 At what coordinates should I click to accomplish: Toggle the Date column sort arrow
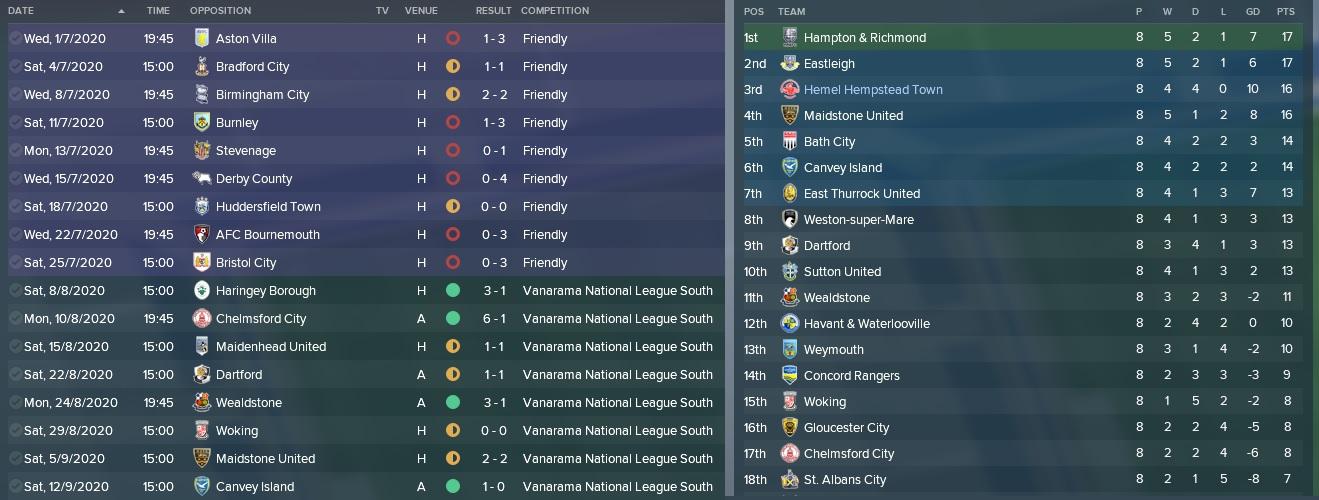pos(121,11)
